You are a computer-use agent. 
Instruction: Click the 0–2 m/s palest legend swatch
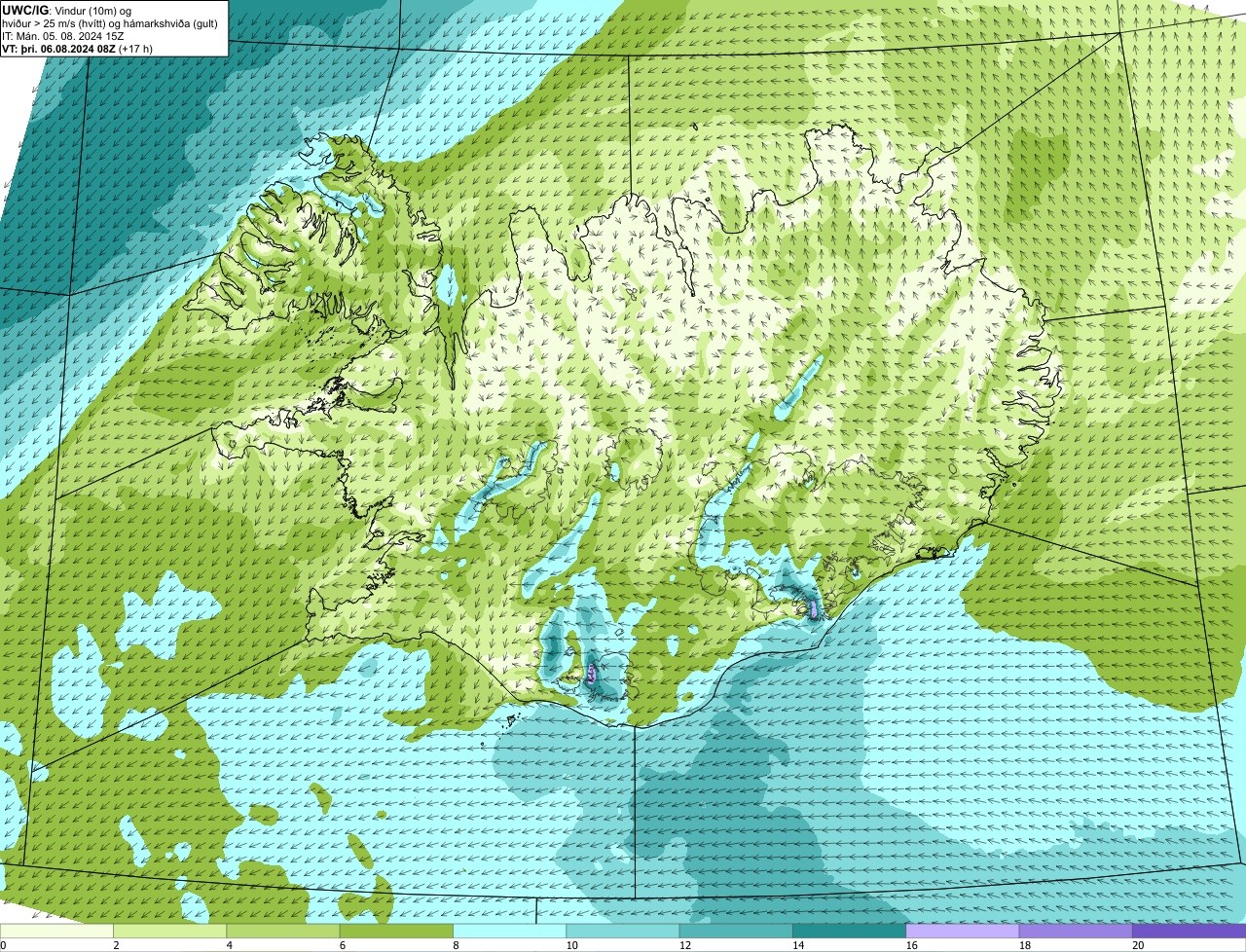(x=56, y=931)
